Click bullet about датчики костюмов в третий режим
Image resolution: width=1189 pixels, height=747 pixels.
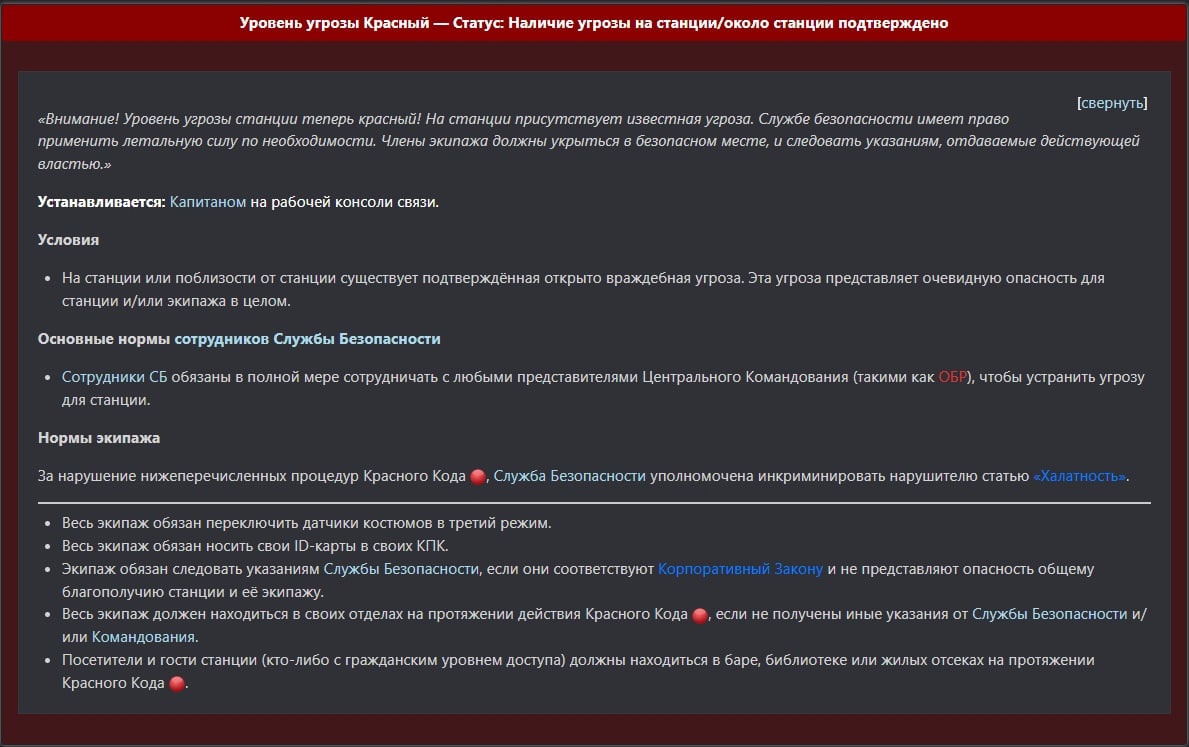click(x=306, y=523)
